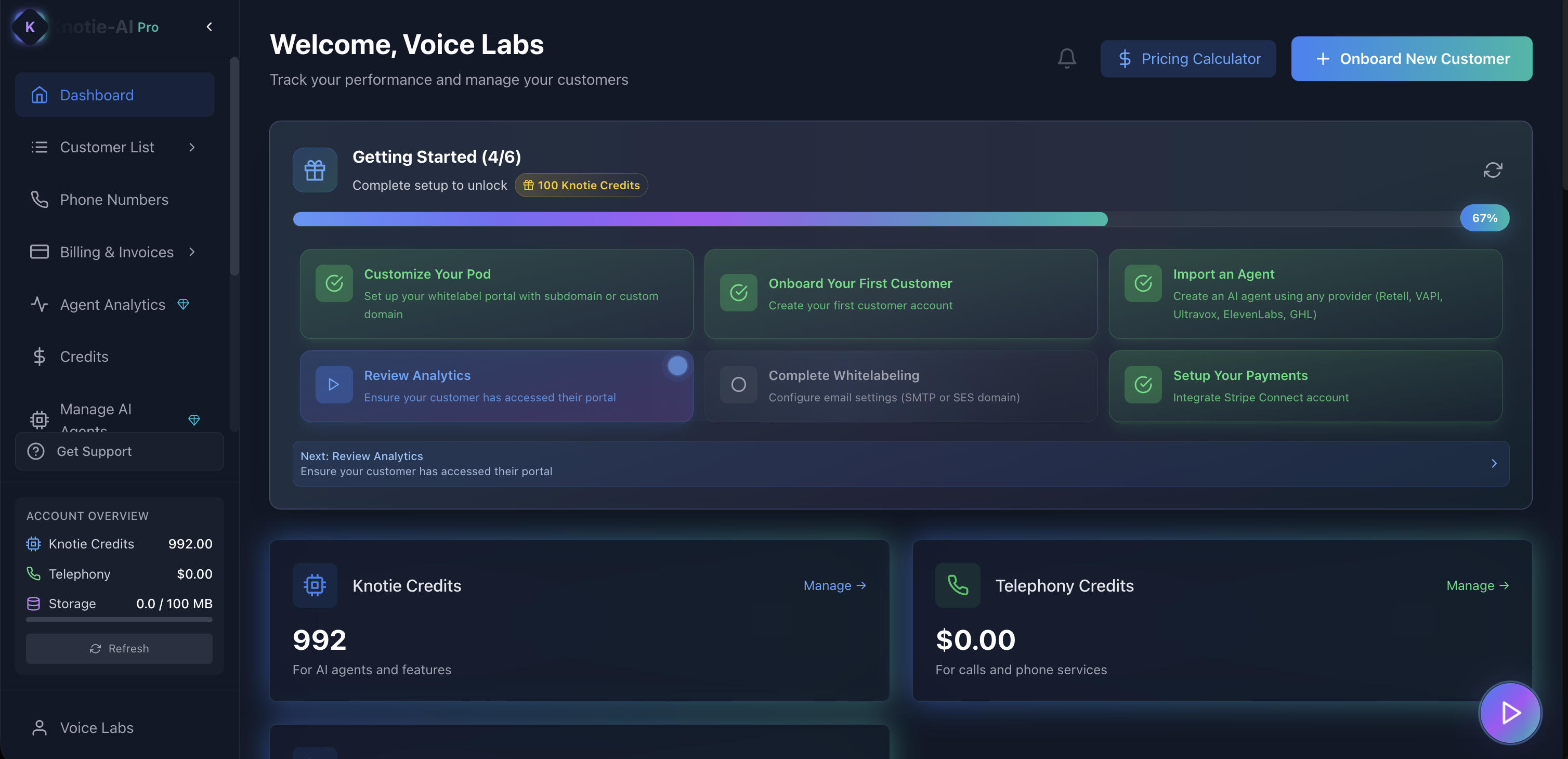Click the setup progress bar
The image size is (1568, 759).
coord(700,219)
